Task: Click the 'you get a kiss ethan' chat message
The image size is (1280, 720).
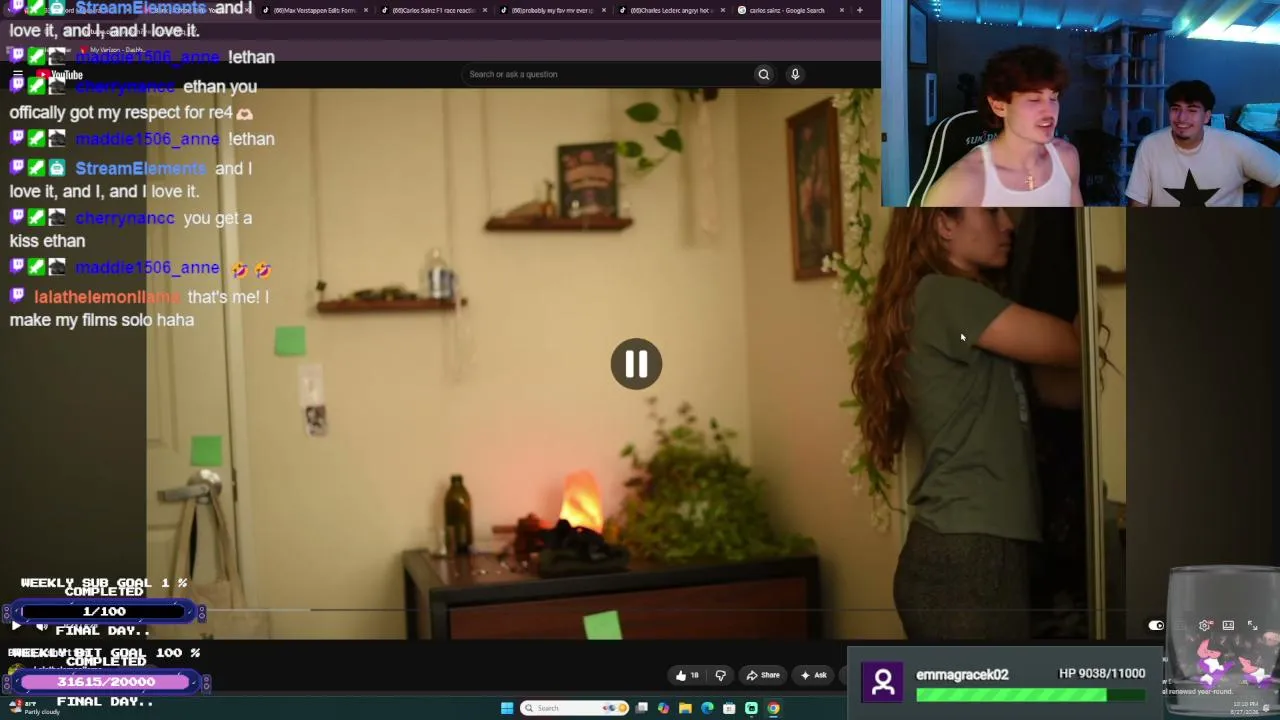Action: coord(131,229)
